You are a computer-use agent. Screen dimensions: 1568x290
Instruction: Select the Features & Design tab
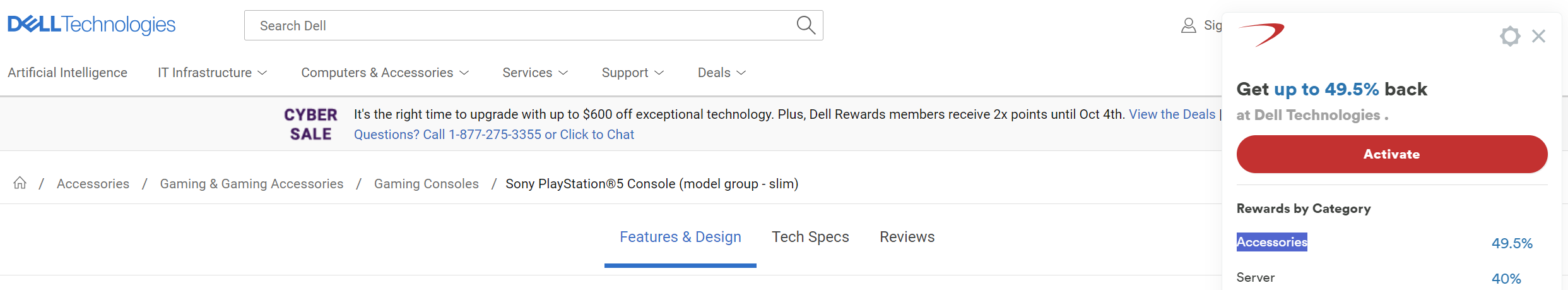(x=680, y=237)
